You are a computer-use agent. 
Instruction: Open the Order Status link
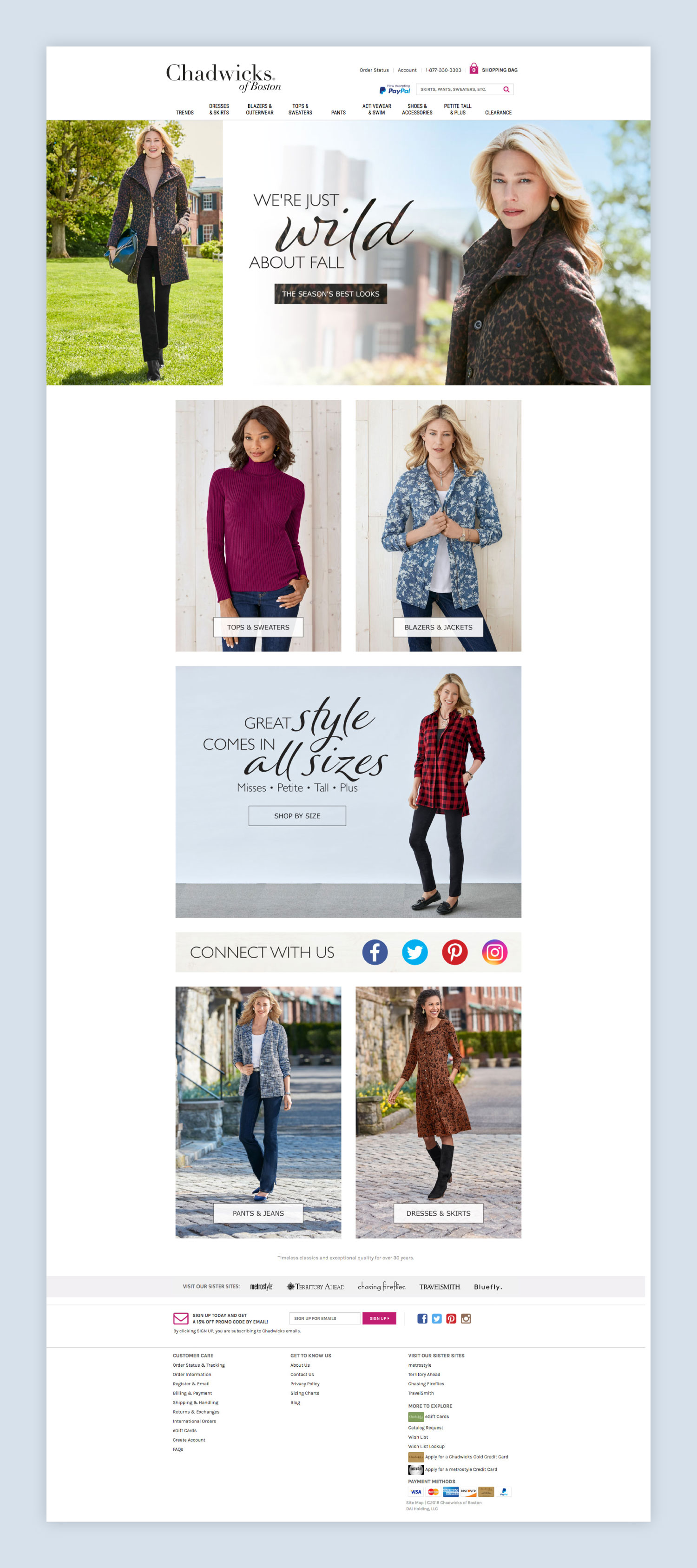tap(374, 70)
